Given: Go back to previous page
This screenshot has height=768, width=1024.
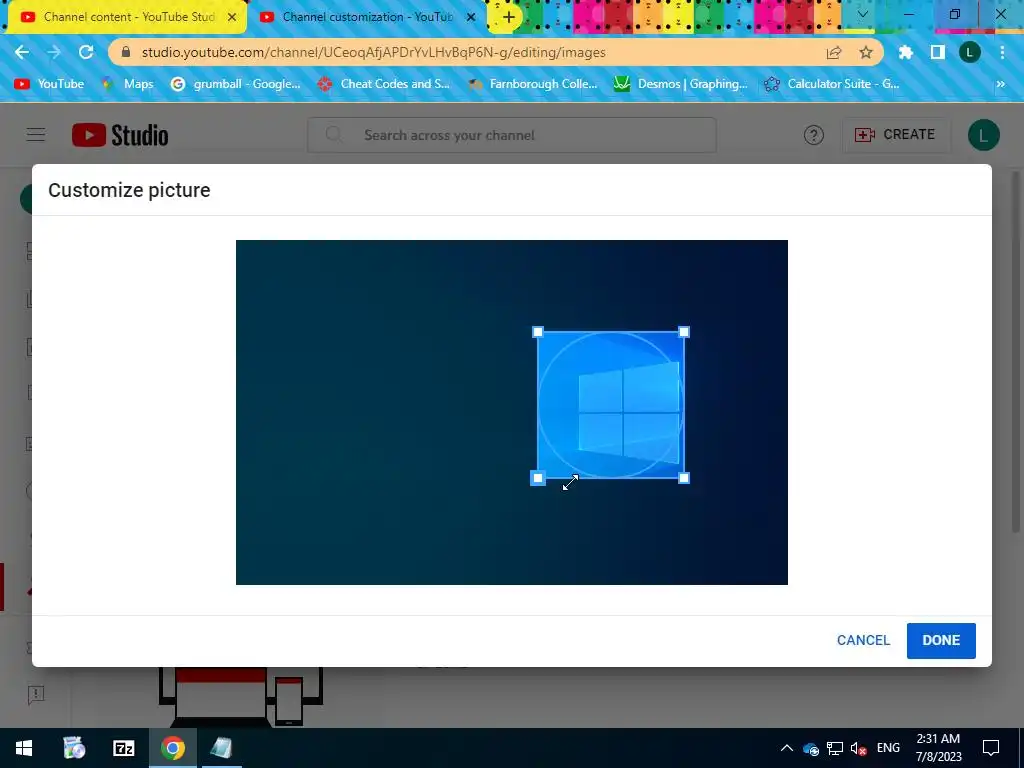Looking at the screenshot, I should pos(22,52).
